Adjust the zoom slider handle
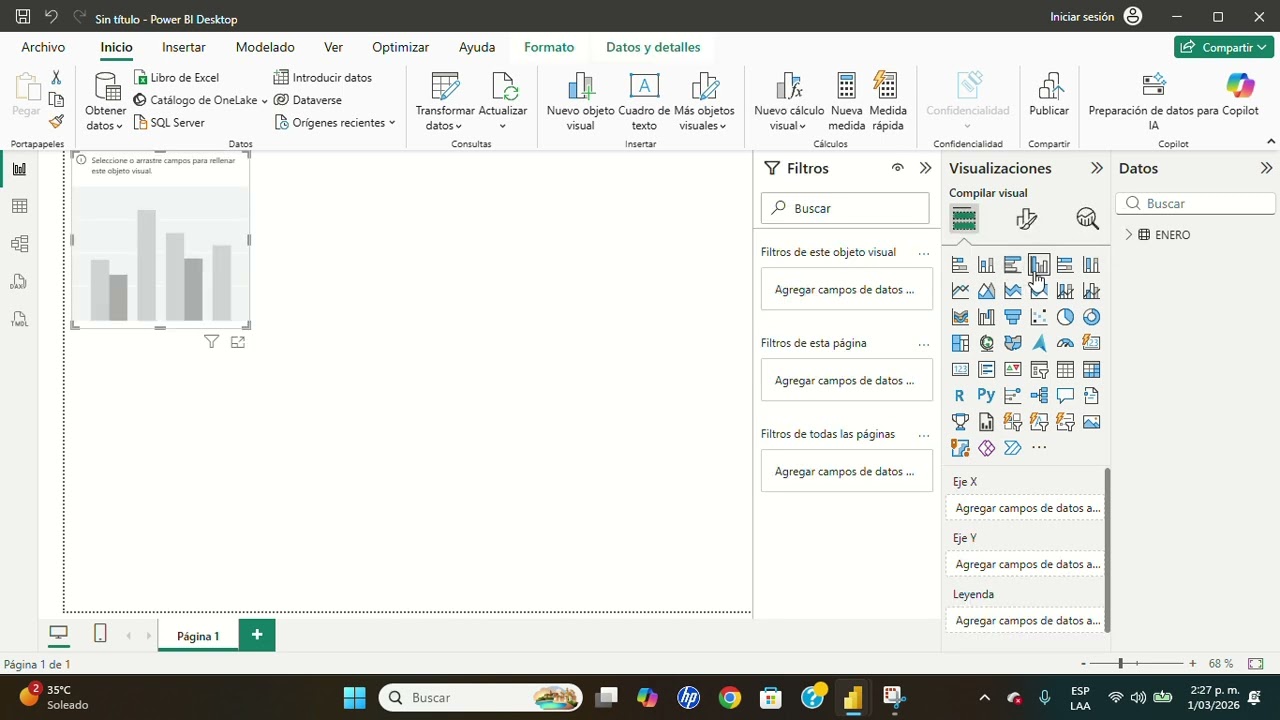The image size is (1280, 720). coord(1121,663)
